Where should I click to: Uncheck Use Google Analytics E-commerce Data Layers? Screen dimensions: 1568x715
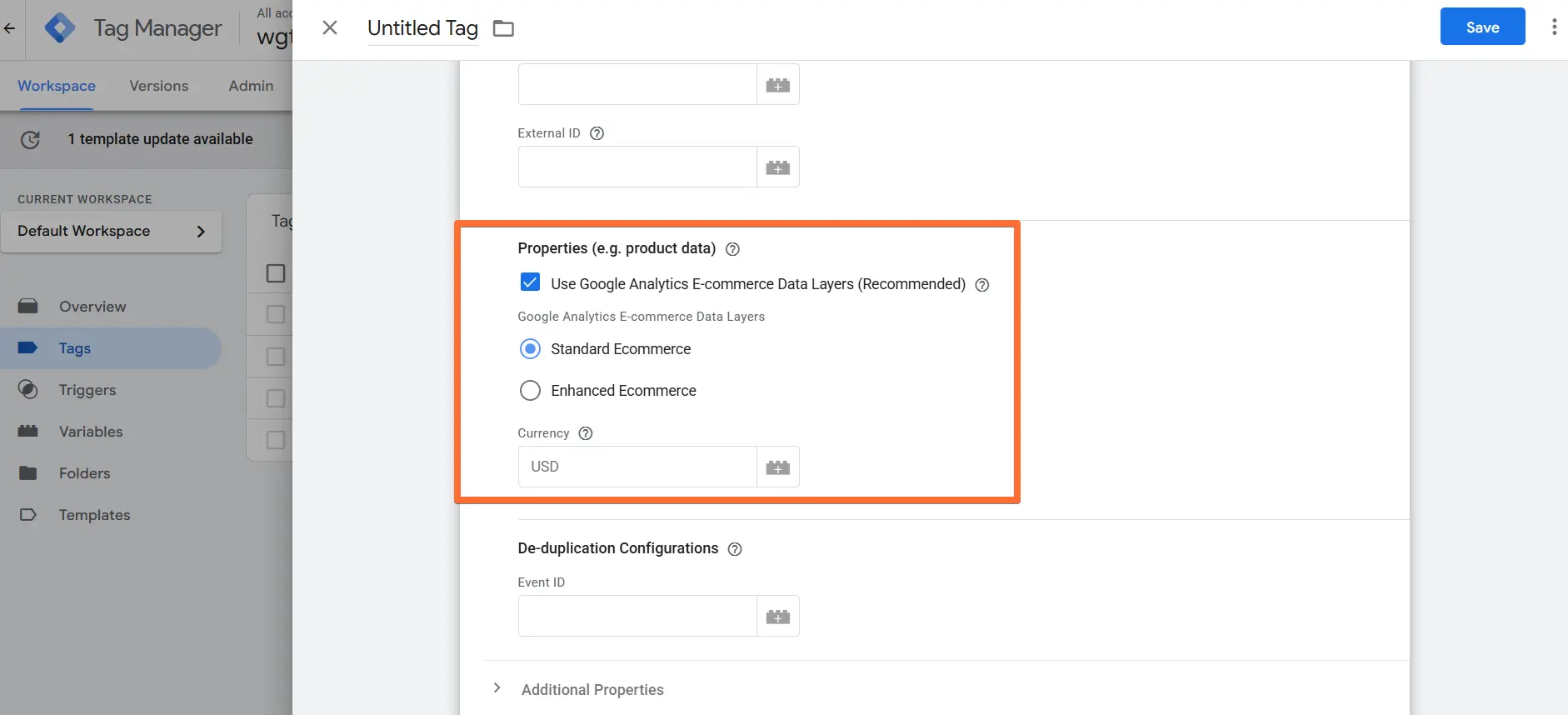point(530,282)
